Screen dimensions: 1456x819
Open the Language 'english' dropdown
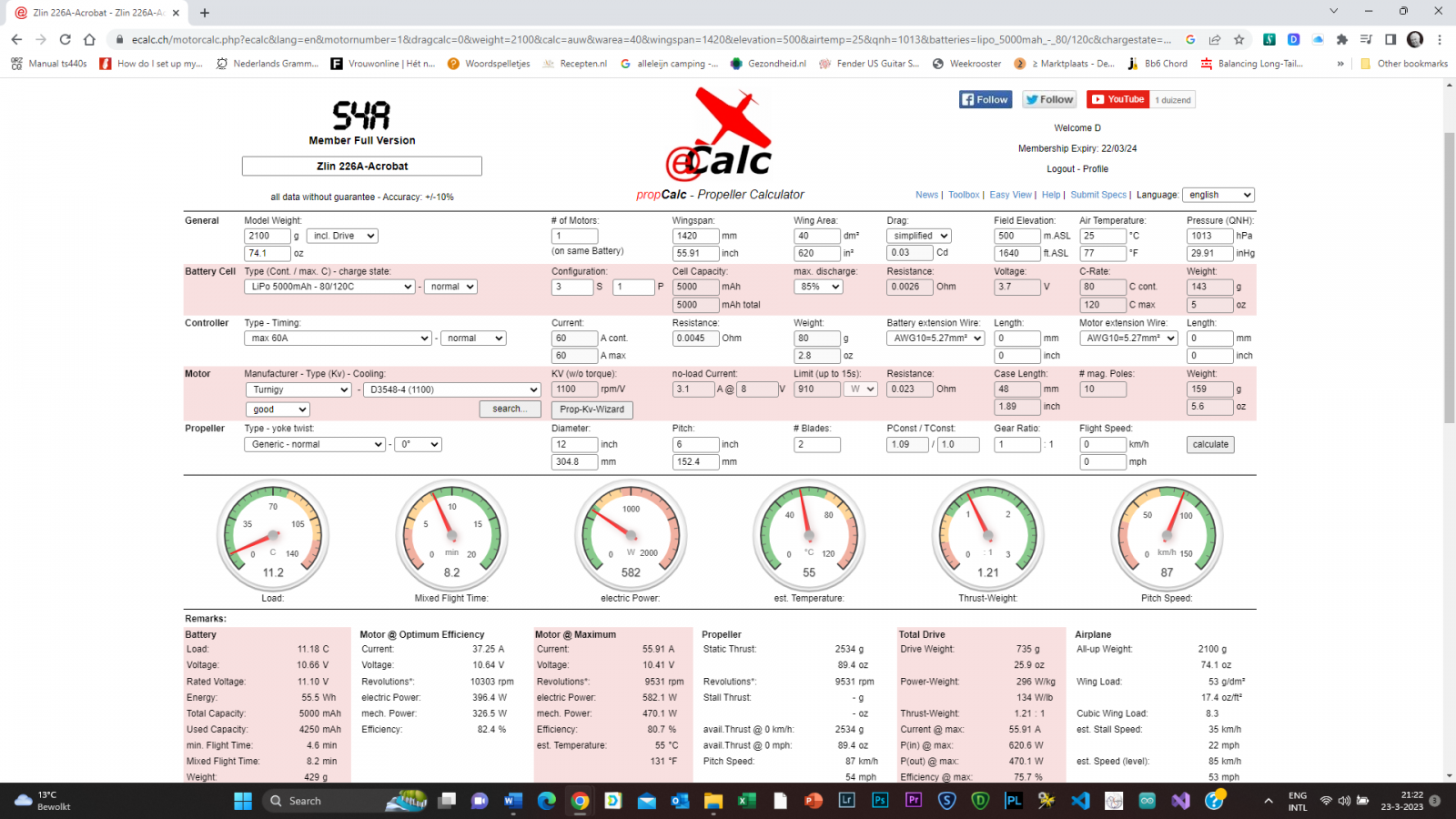pos(1218,195)
